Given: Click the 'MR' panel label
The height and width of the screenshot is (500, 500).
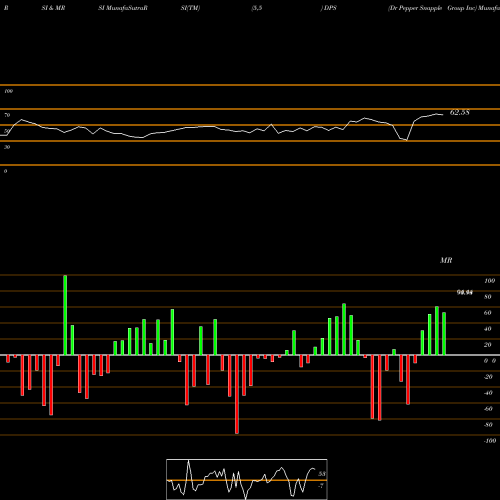Looking at the screenshot, I should coord(446,260).
